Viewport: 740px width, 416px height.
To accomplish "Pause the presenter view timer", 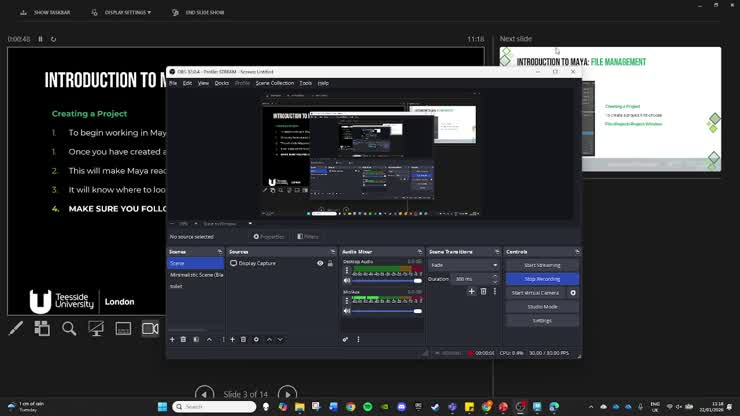I will (x=41, y=39).
